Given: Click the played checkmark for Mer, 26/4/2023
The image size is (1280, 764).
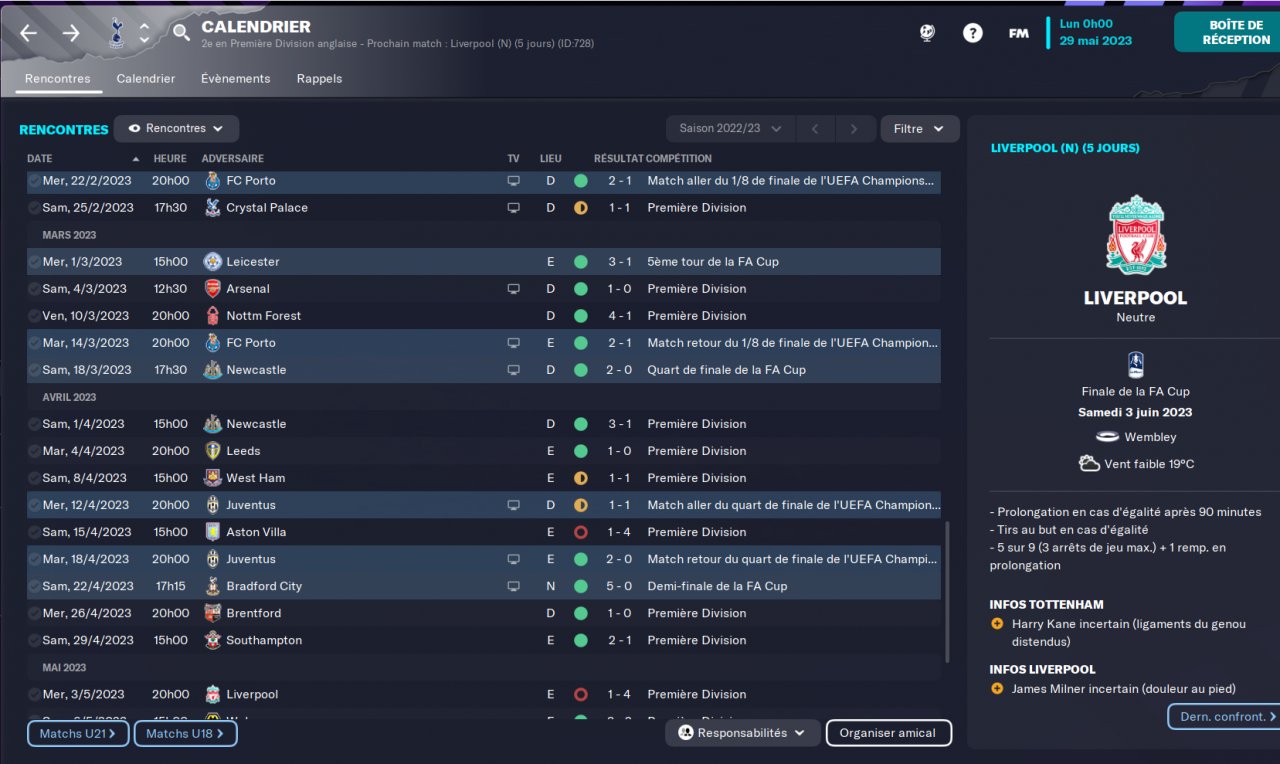Looking at the screenshot, I should [35, 613].
